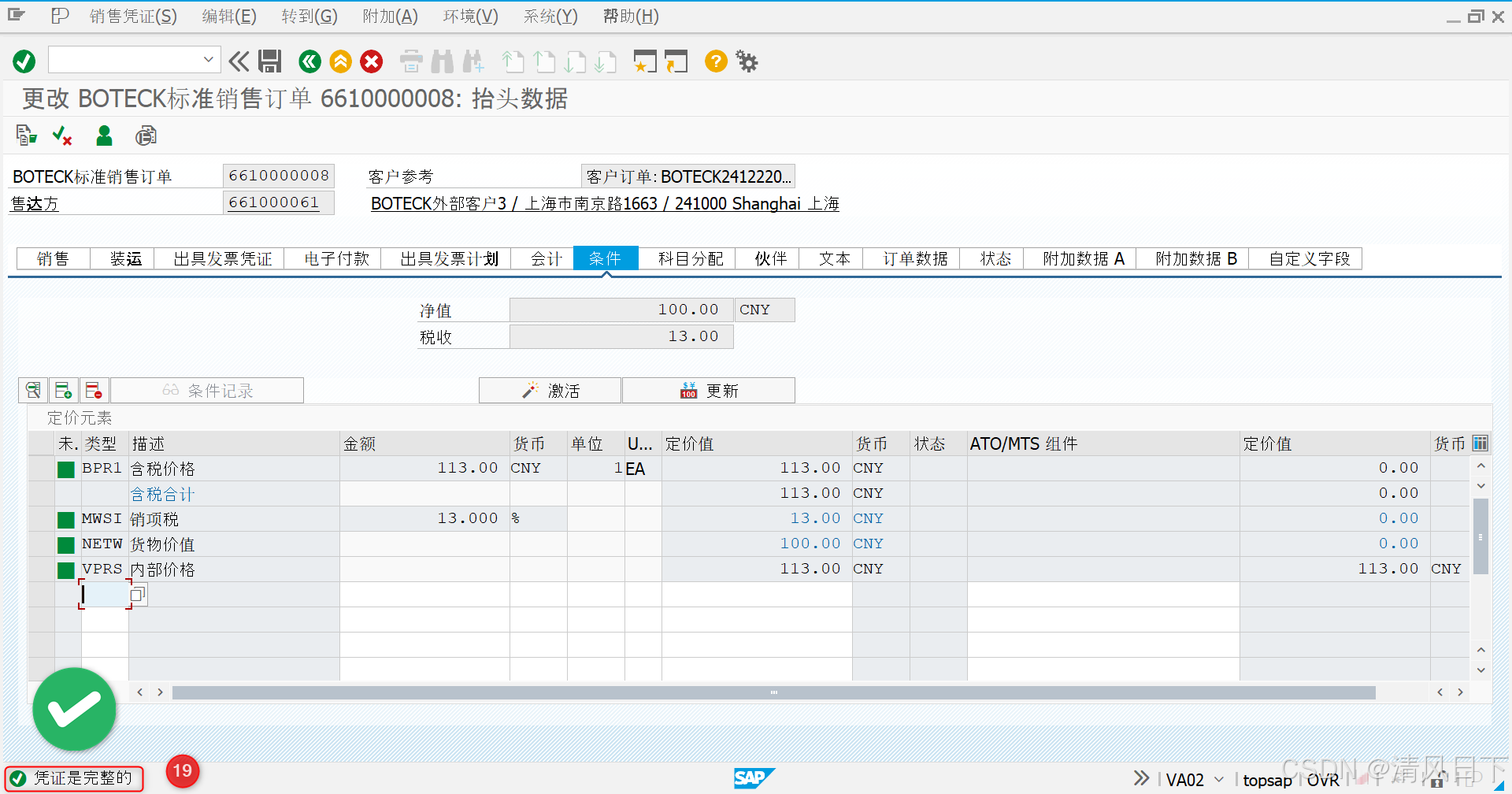Click the BOTECK外部客户3 address link
The image size is (1512, 794).
click(605, 203)
